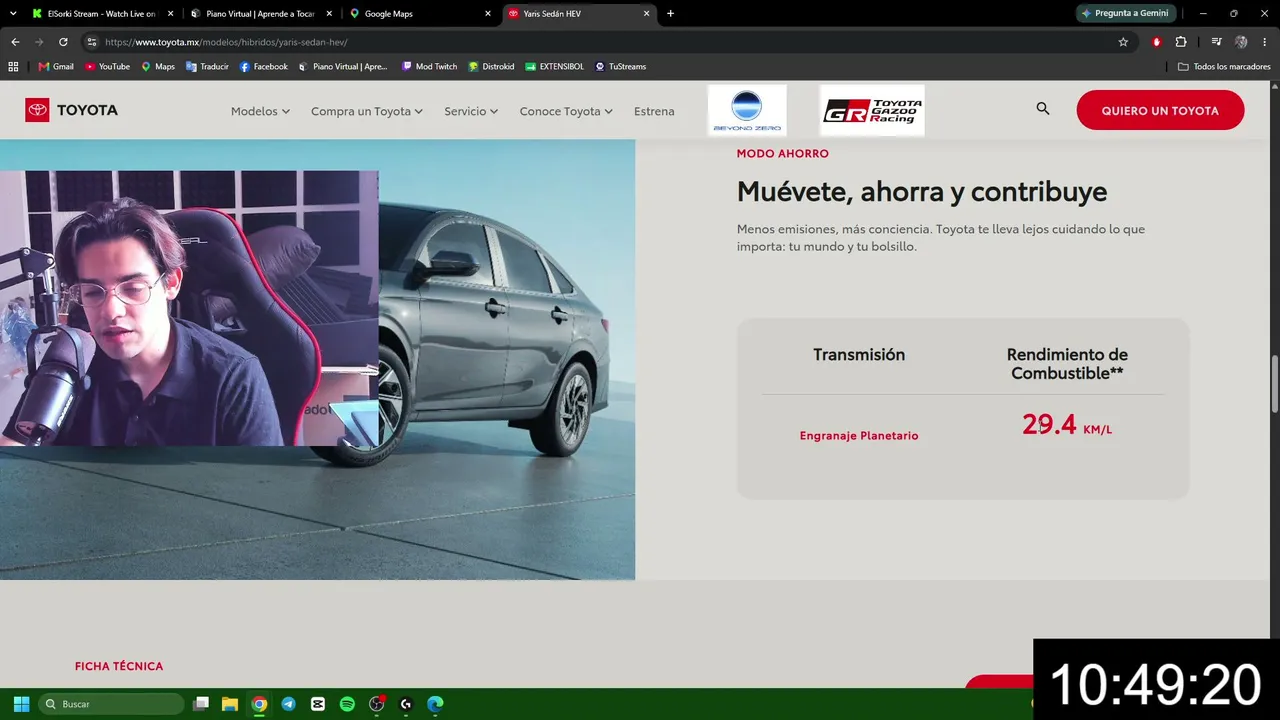This screenshot has height=720, width=1280.
Task: Open the TuStreams bookmark
Action: point(620,67)
